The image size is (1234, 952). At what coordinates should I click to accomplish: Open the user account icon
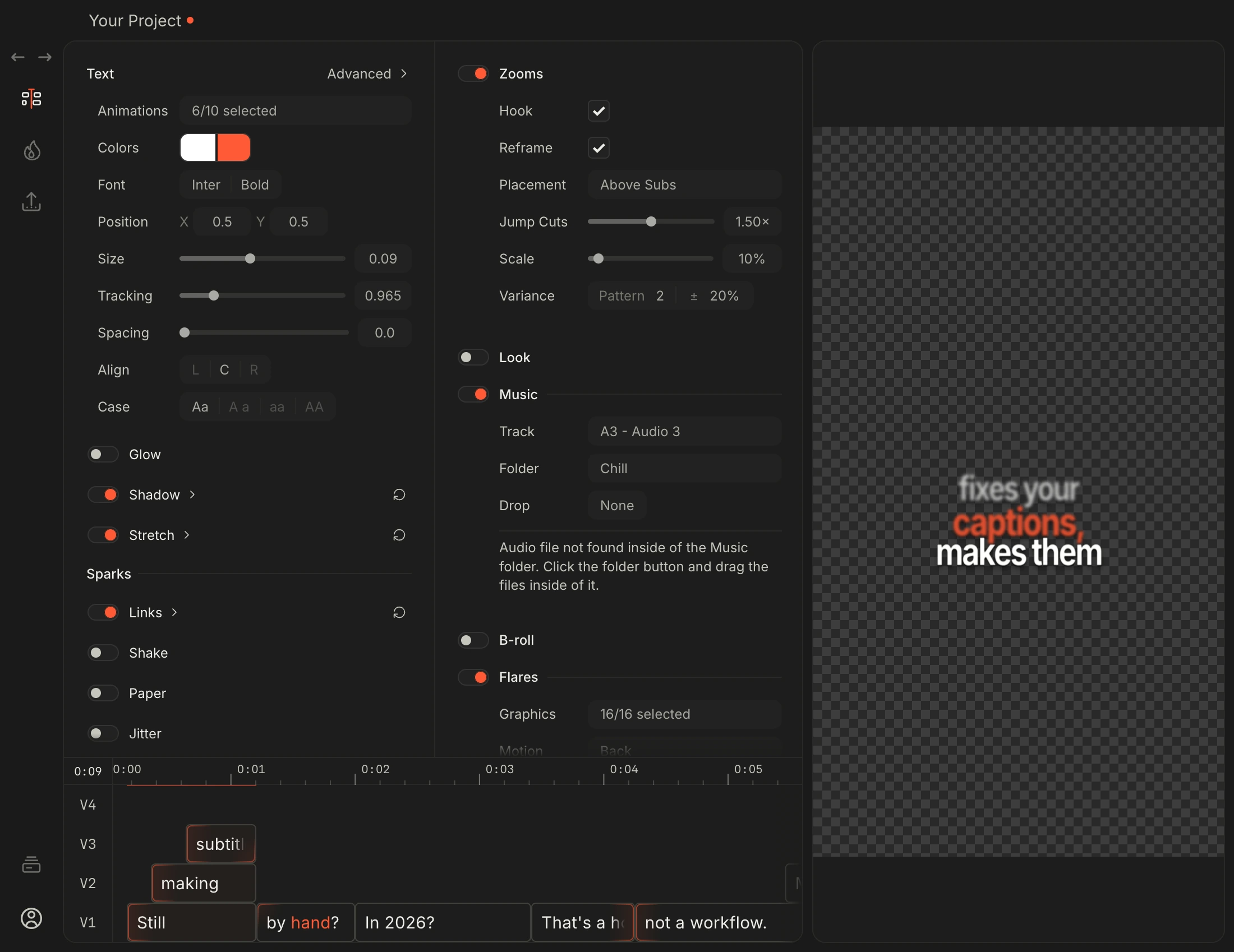(x=31, y=919)
